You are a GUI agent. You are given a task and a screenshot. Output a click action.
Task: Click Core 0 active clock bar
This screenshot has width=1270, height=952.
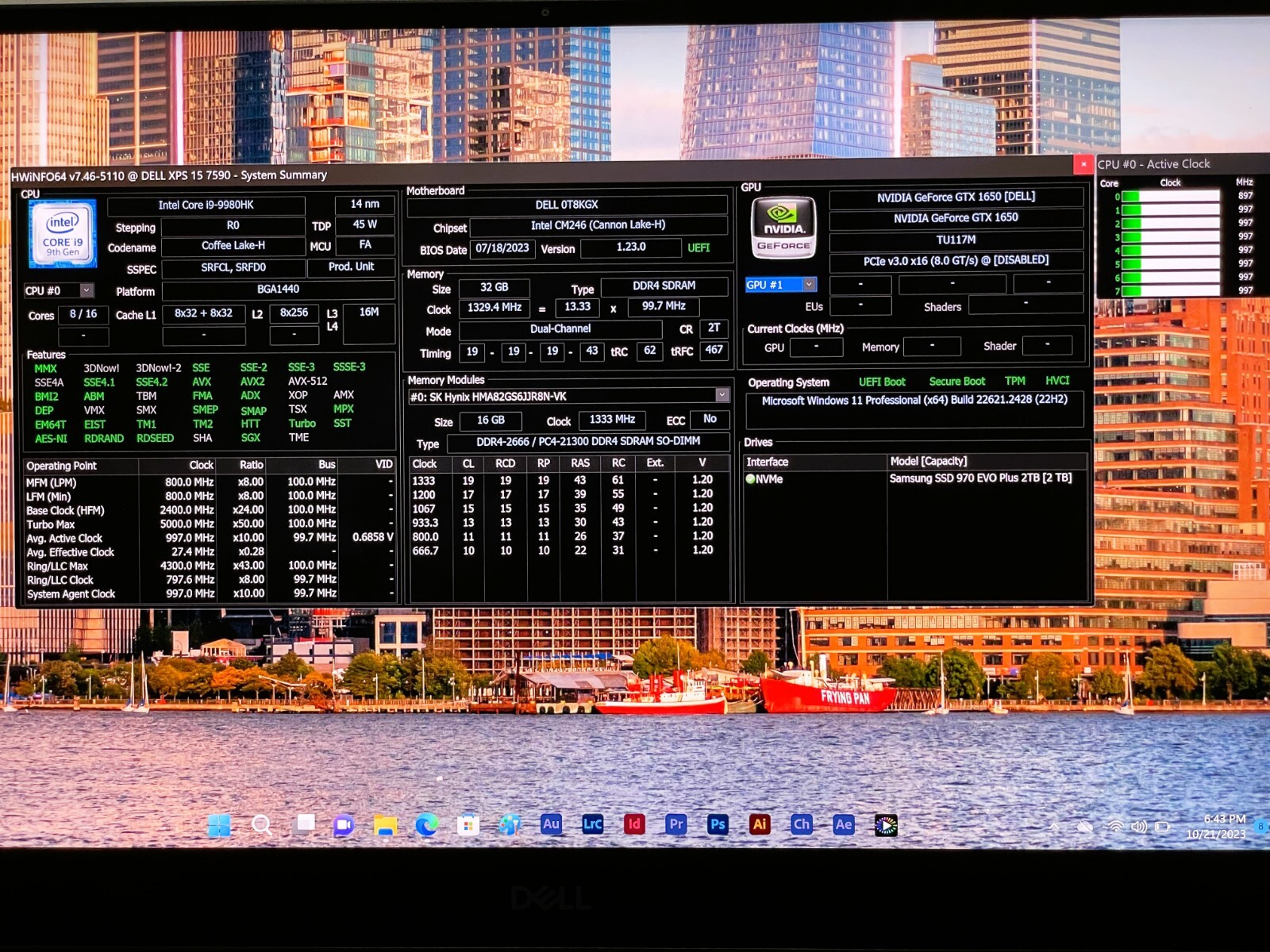click(1170, 196)
